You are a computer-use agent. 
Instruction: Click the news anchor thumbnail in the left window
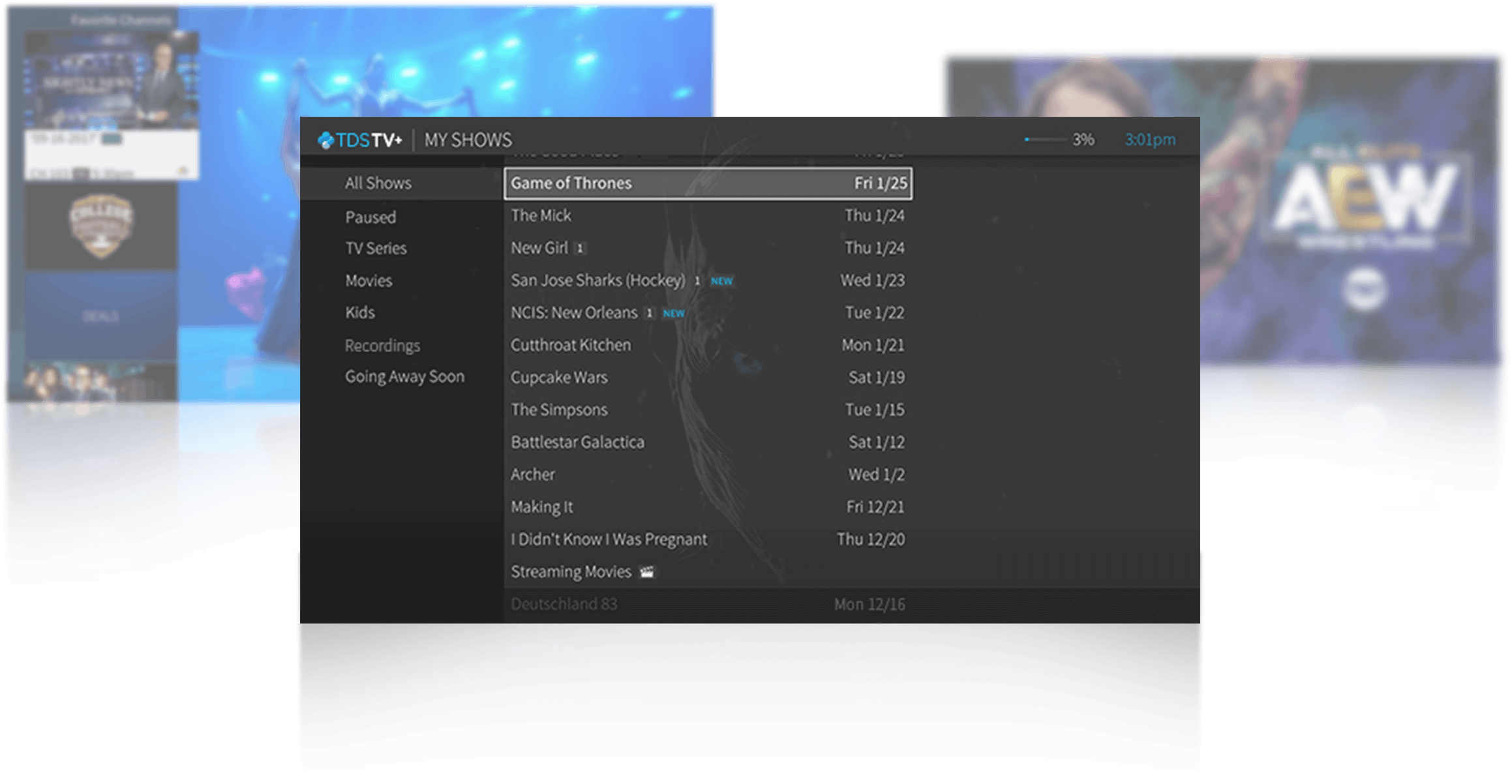[112, 82]
